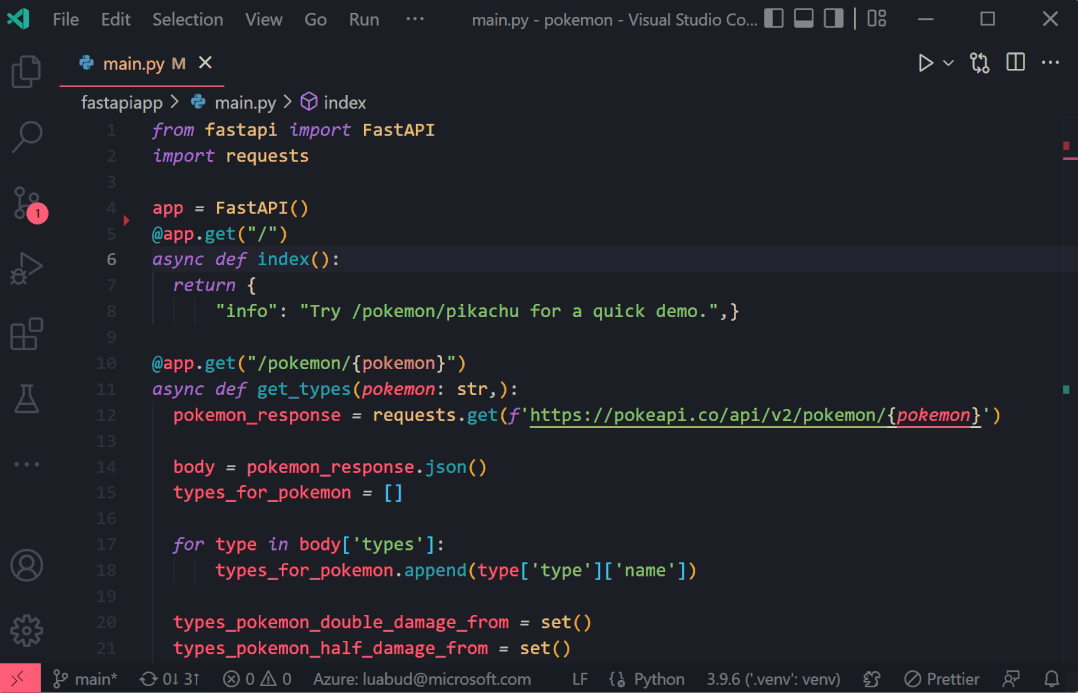Open the Accounts icon in activity bar
Screen dimensions: 1078x693
[26, 565]
